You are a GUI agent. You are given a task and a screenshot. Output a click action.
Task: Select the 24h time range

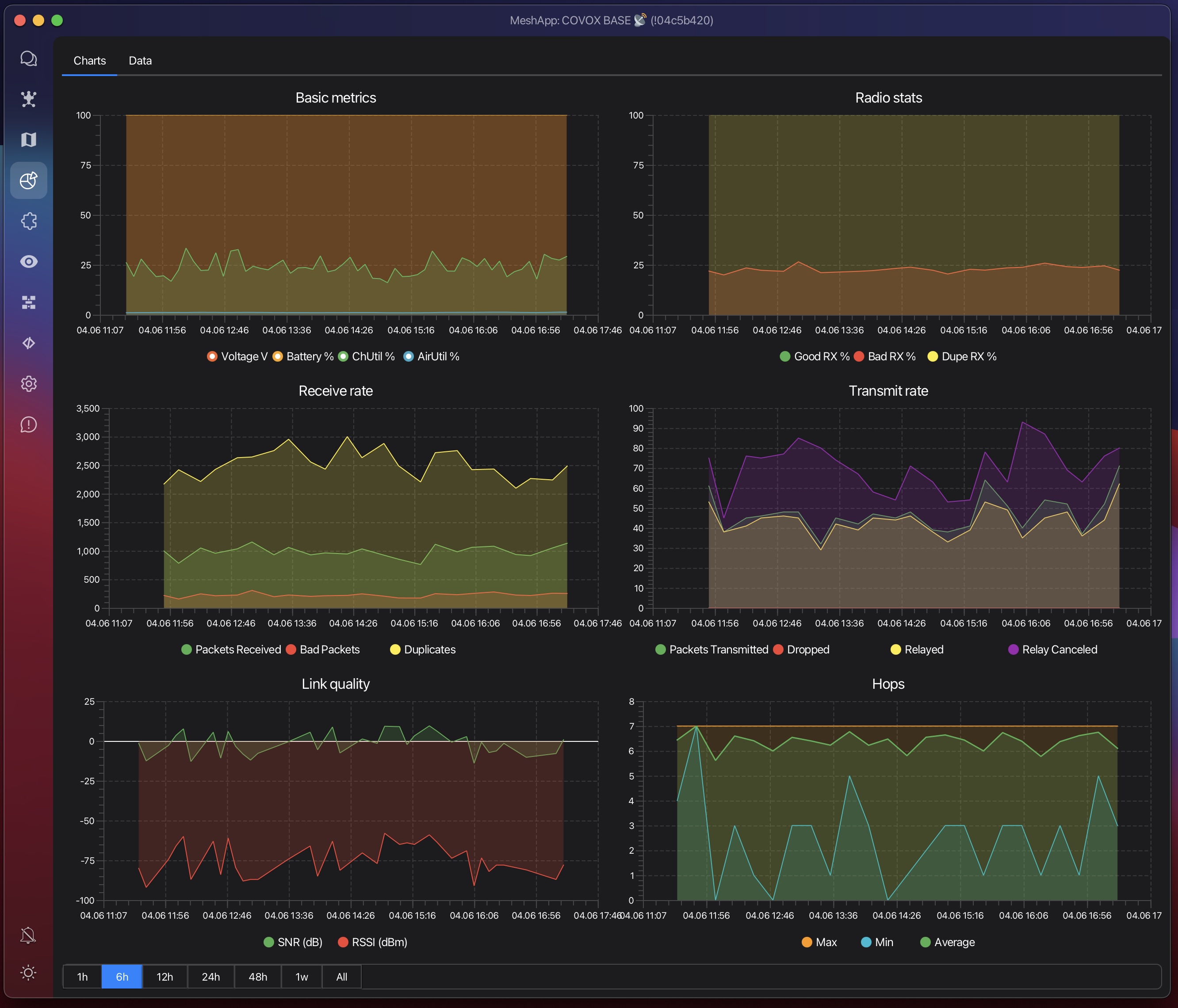click(210, 977)
